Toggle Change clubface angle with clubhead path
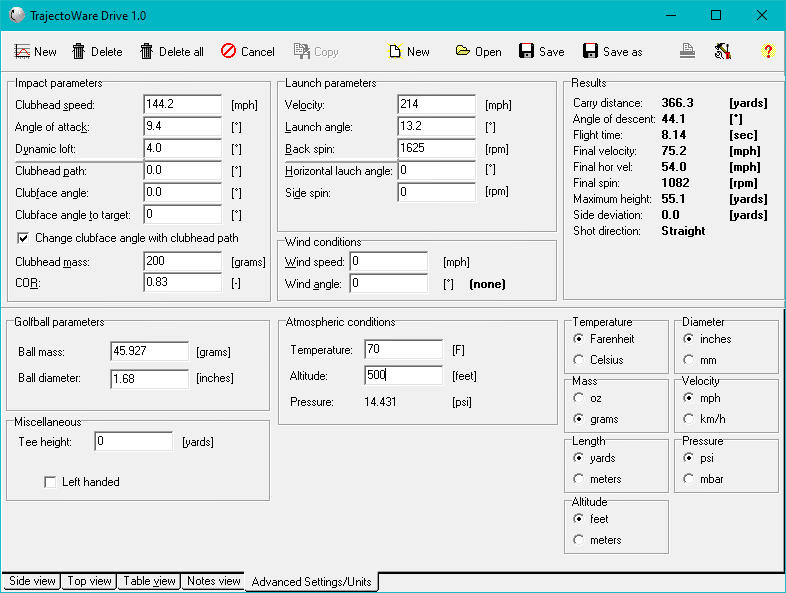Screen dimensions: 786x593 [24, 238]
